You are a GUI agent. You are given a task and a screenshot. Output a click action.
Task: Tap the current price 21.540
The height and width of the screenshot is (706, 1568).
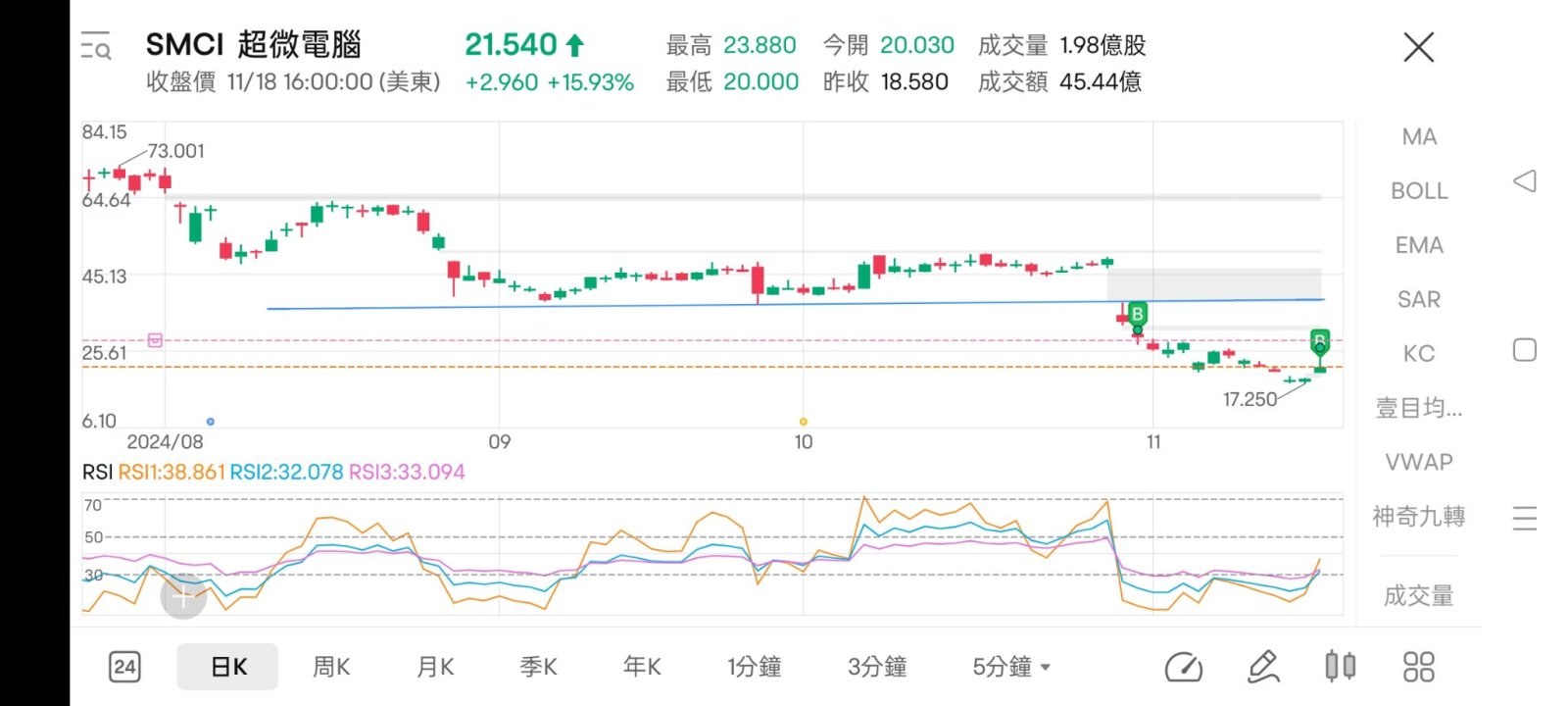[x=511, y=44]
